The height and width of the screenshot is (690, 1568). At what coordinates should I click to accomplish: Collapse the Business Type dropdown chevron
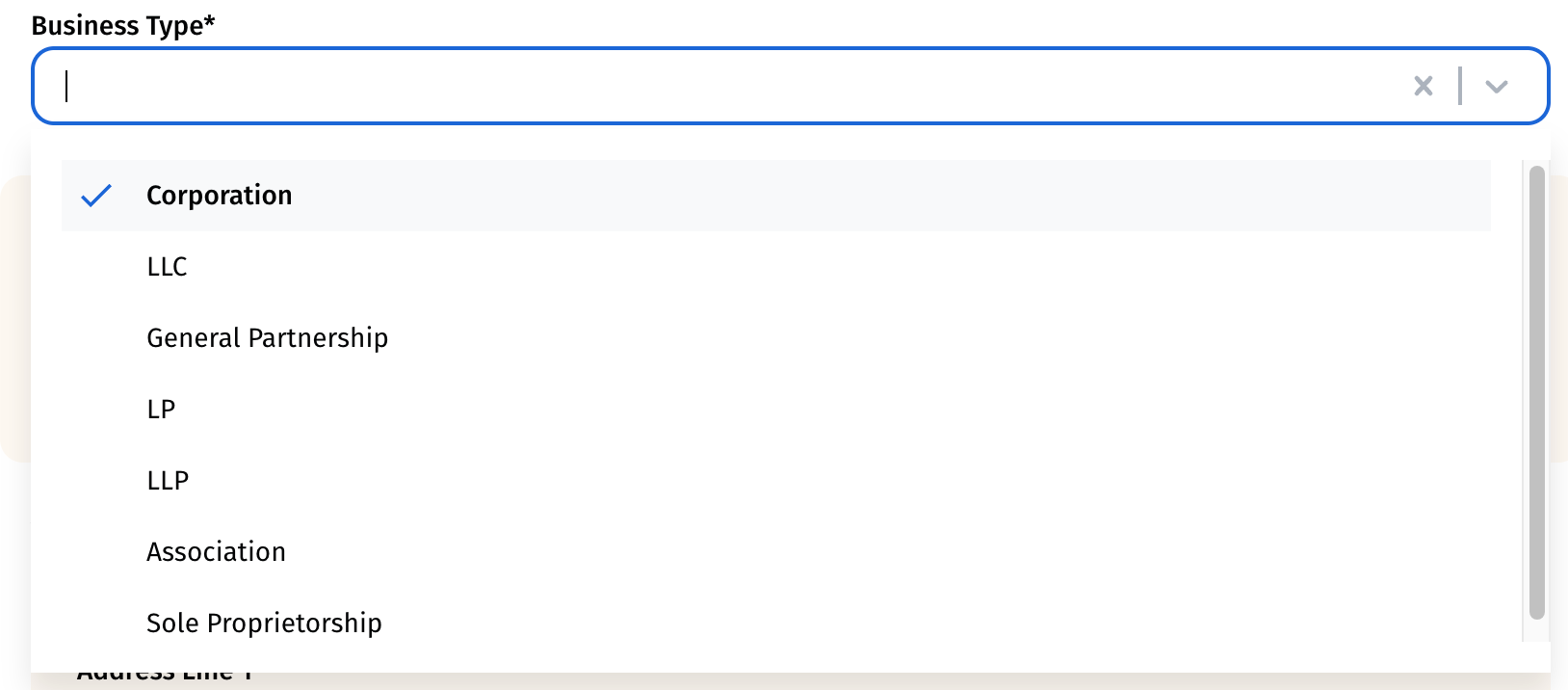tap(1496, 87)
